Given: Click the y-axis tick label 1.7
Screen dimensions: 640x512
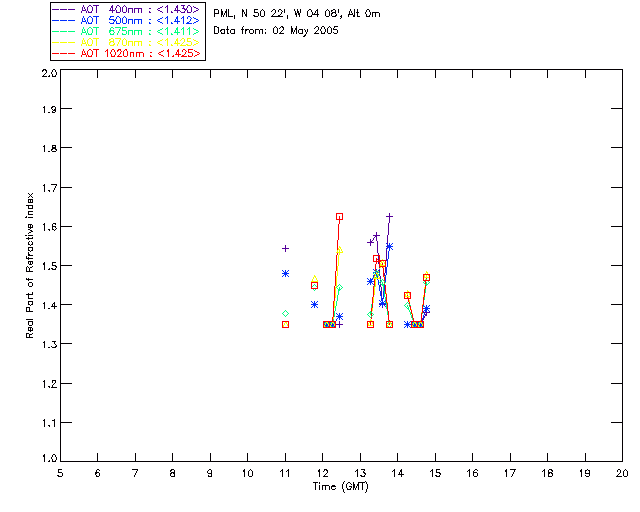Looking at the screenshot, I should pyautogui.click(x=49, y=188).
